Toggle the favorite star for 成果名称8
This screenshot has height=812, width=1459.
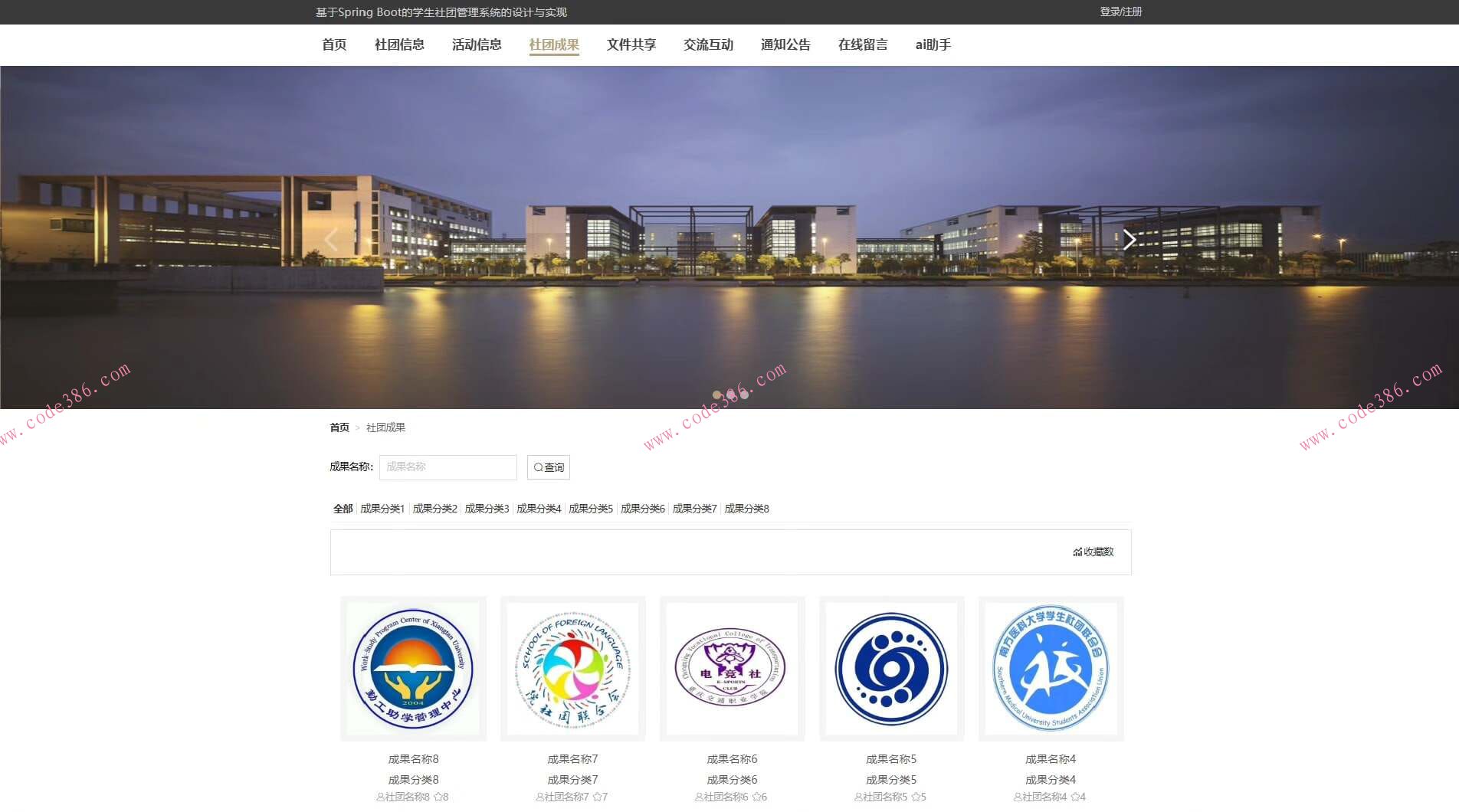(x=437, y=797)
